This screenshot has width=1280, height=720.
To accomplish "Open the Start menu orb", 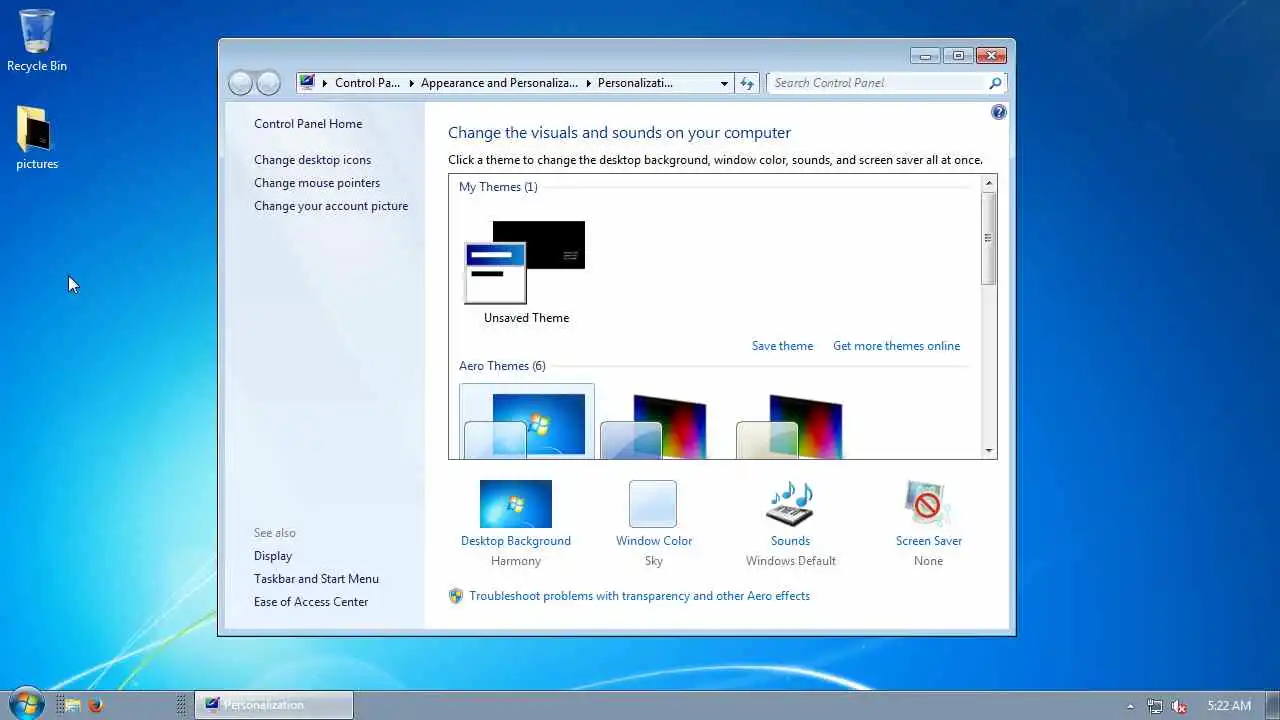I will (26, 704).
